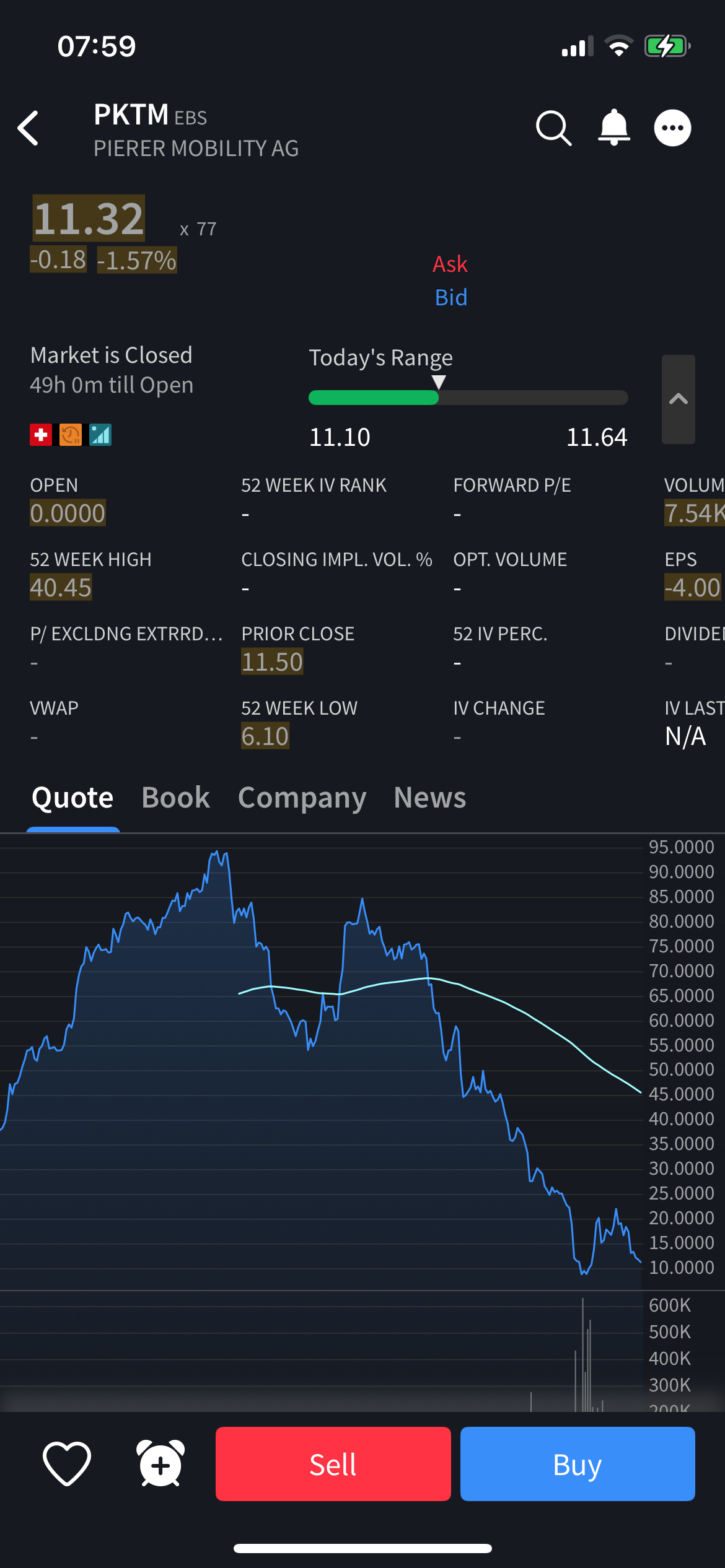The image size is (725, 1568).
Task: Tap the blue Buy button
Action: point(578,1464)
